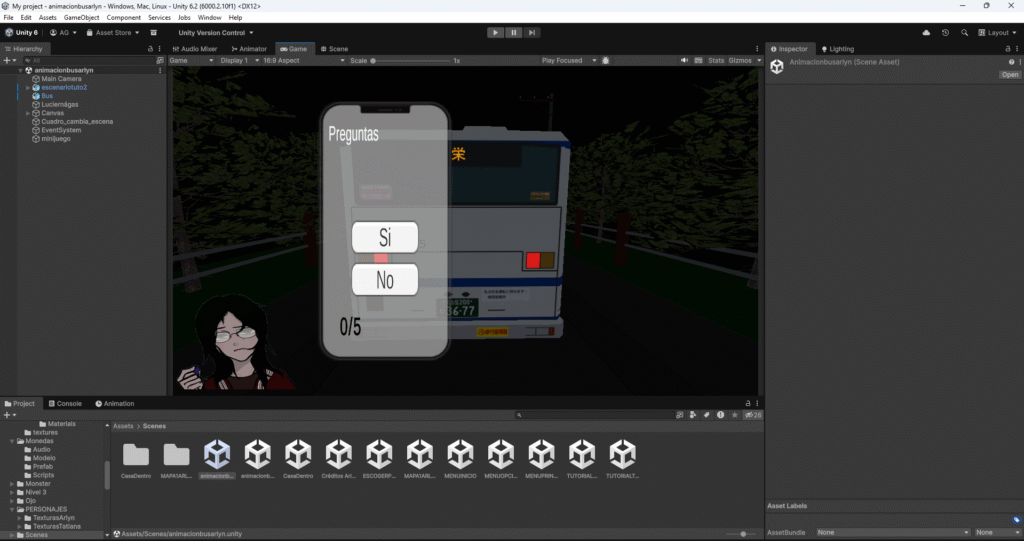1024x541 pixels.
Task: Open the Undo History icon
Action: 945,32
